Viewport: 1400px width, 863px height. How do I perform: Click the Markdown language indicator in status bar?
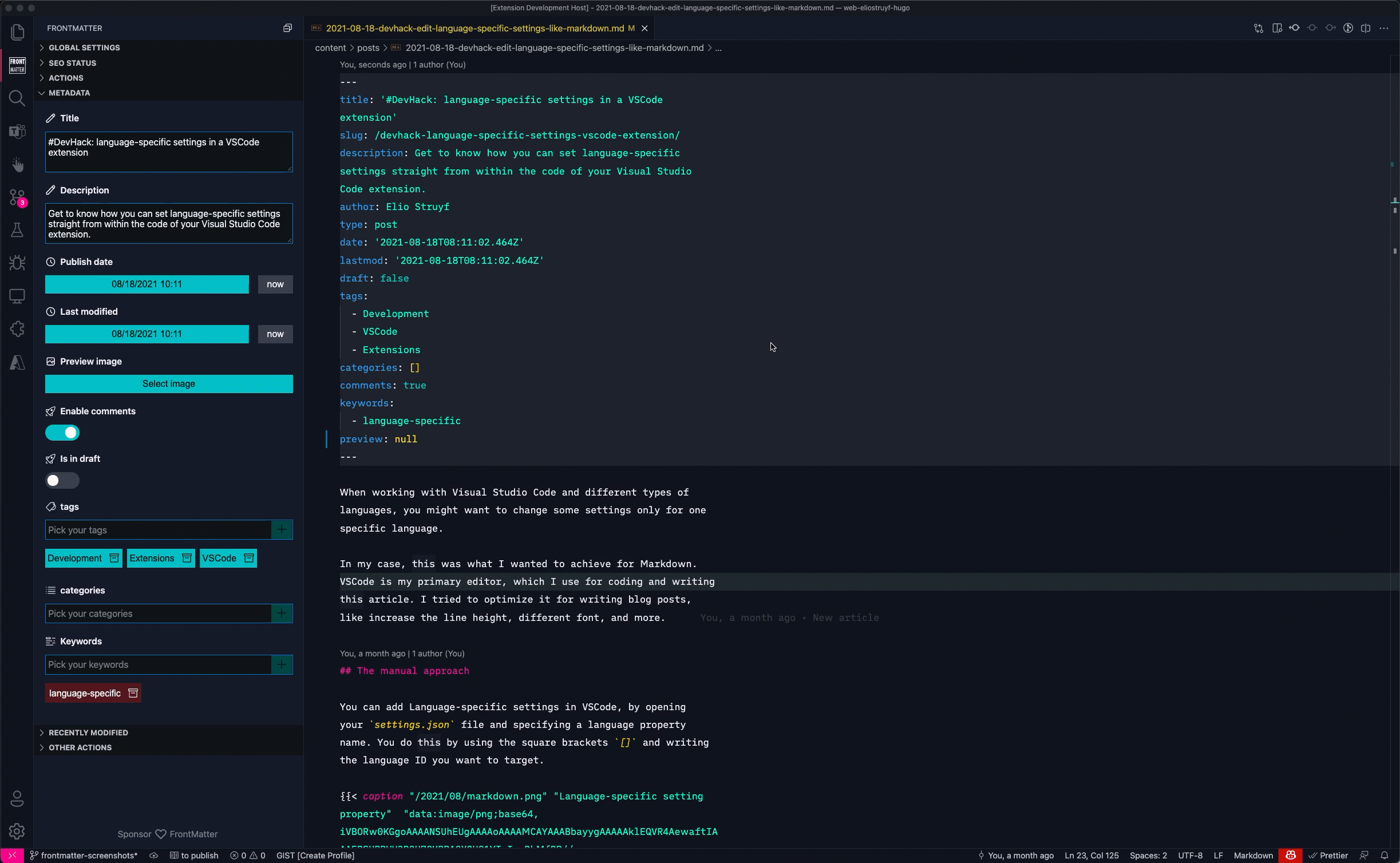pos(1253,855)
